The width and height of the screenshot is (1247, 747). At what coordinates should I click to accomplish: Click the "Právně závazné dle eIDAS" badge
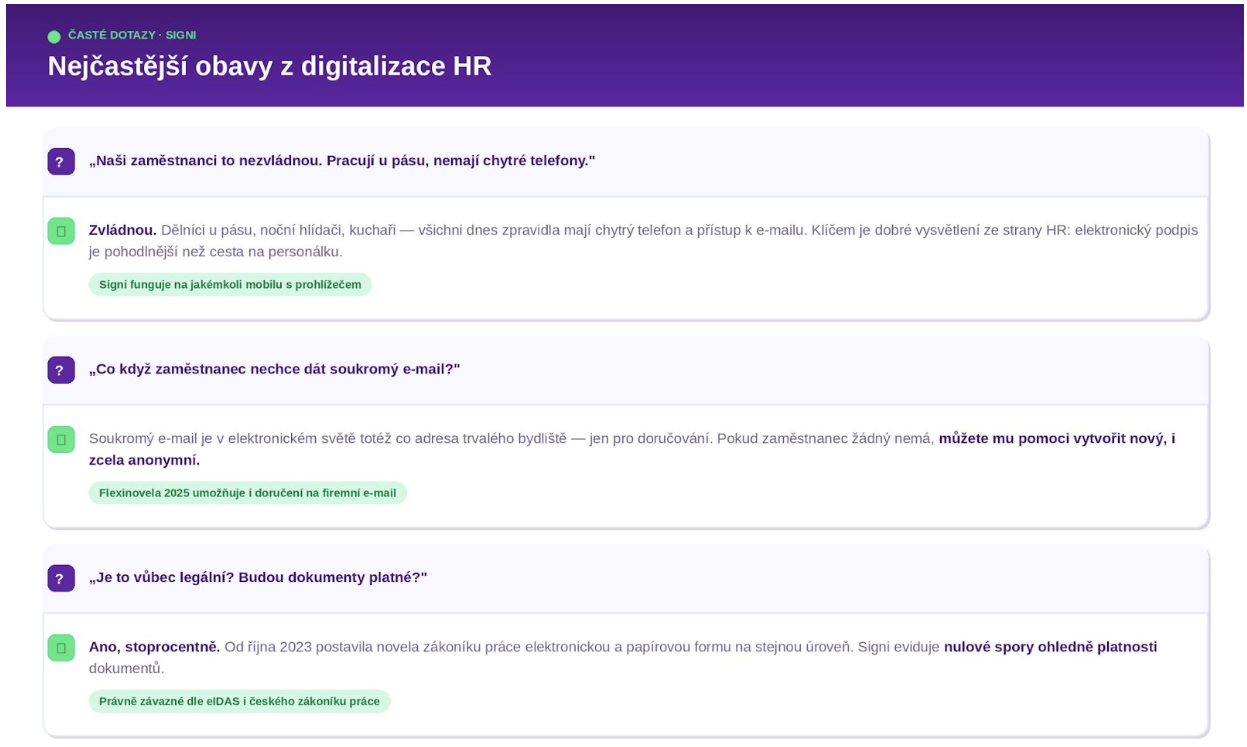click(x=239, y=702)
